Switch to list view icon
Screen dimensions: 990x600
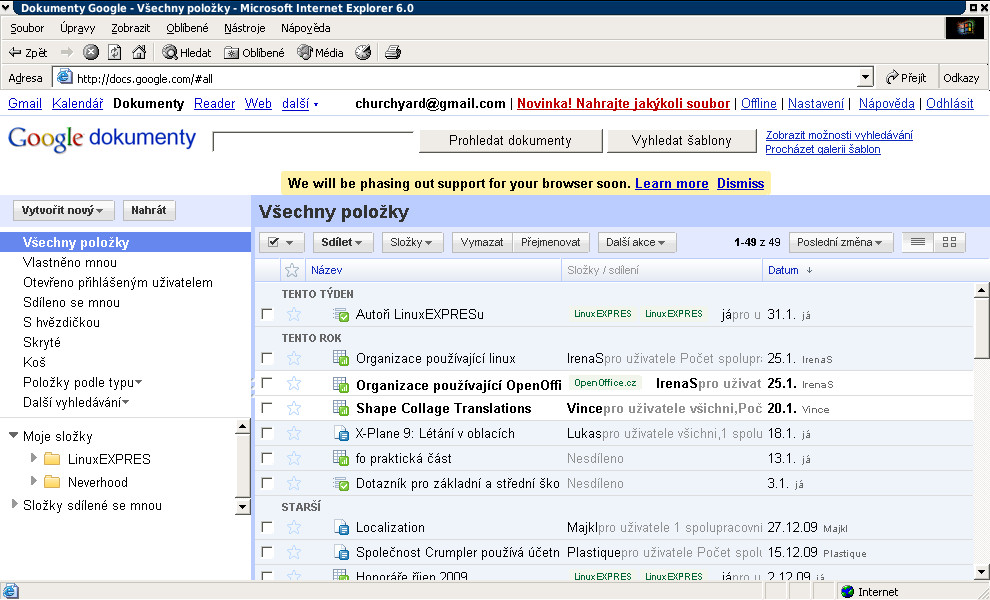(917, 242)
